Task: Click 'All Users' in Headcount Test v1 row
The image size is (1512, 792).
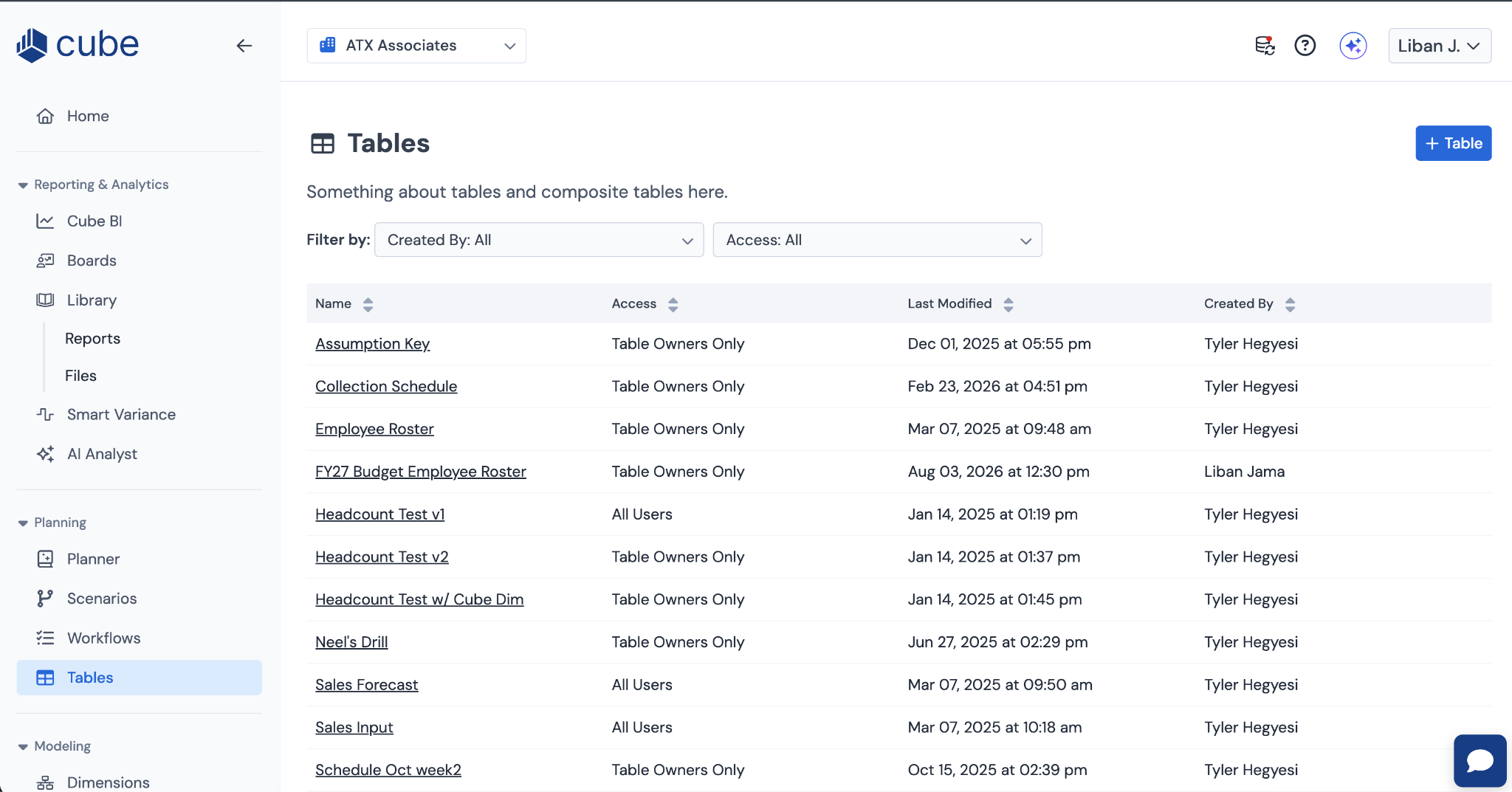Action: click(x=642, y=514)
